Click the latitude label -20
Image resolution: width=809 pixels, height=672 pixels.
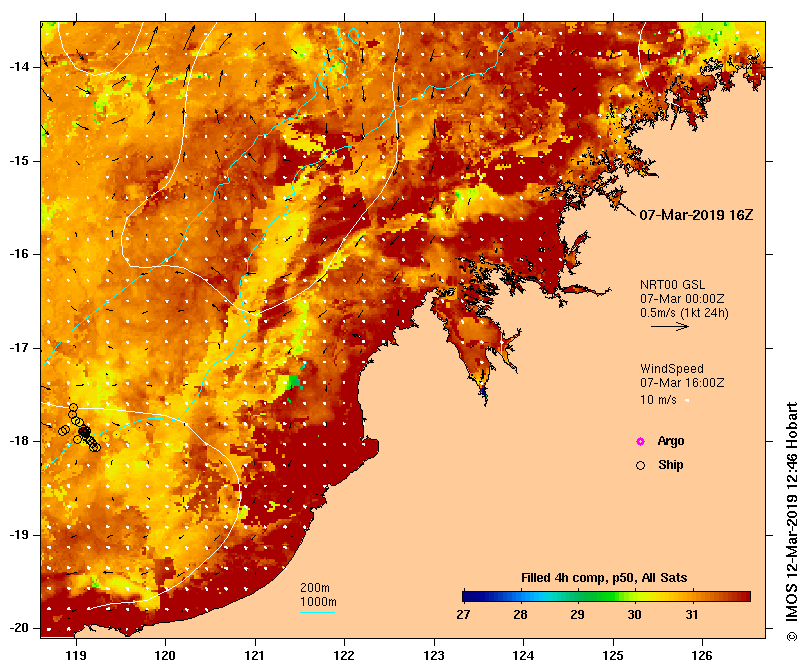(20, 628)
